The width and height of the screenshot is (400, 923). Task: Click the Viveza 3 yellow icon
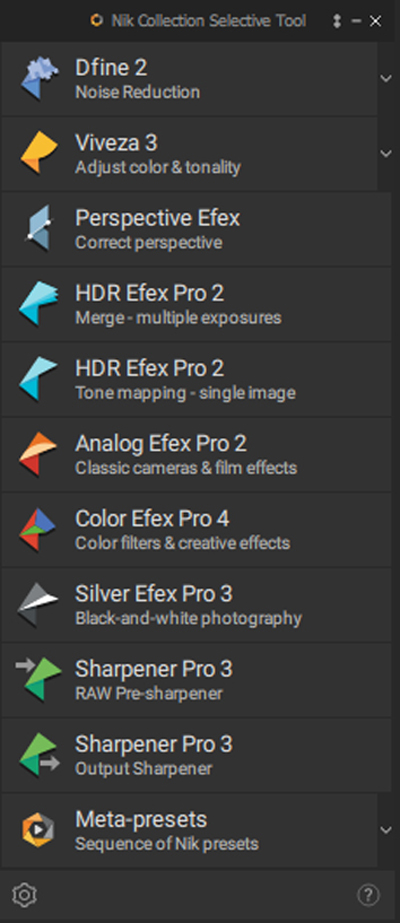tap(39, 153)
